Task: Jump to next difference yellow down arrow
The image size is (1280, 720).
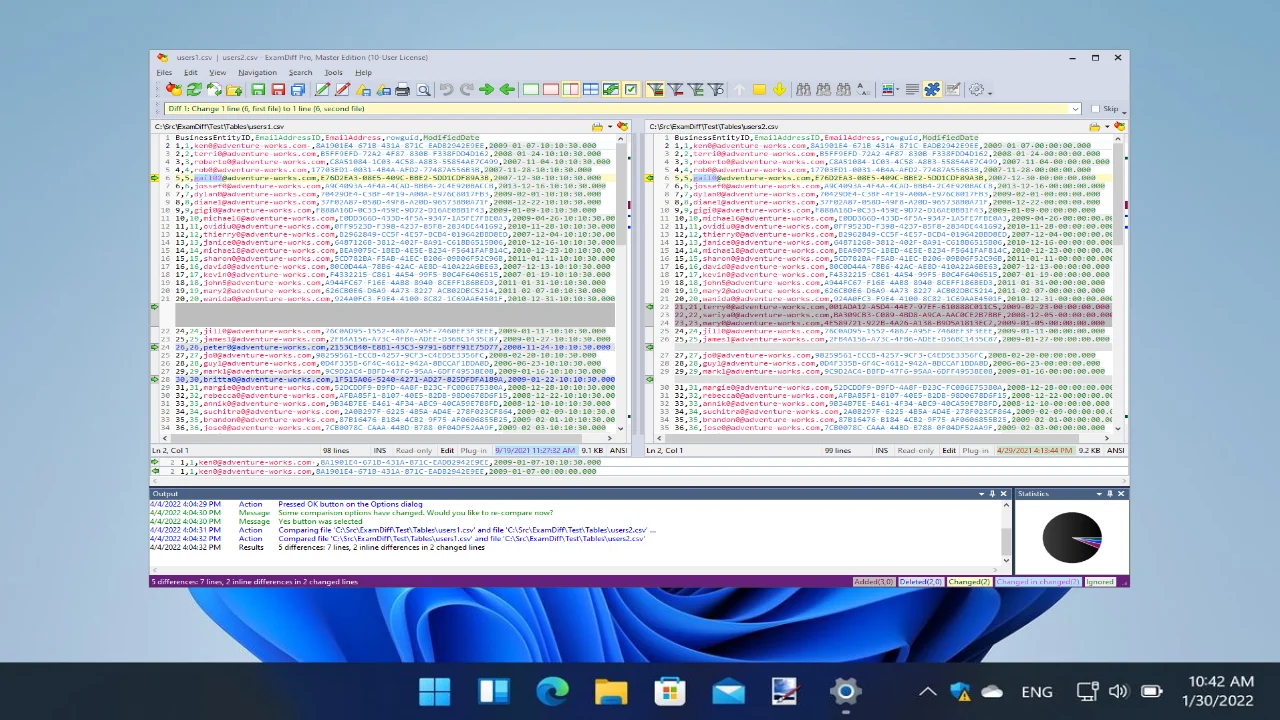Action: tap(779, 90)
